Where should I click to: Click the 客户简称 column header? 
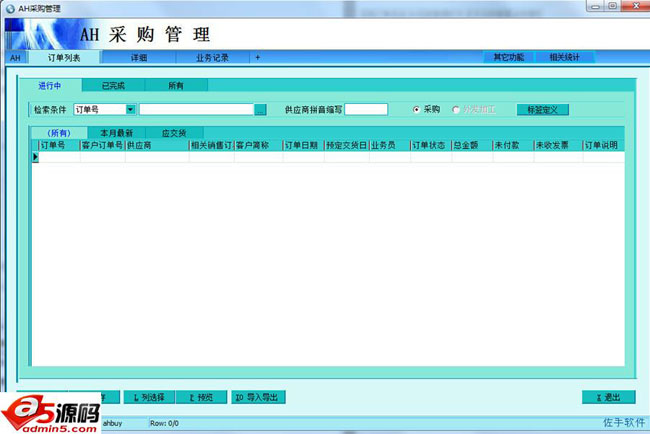259,145
